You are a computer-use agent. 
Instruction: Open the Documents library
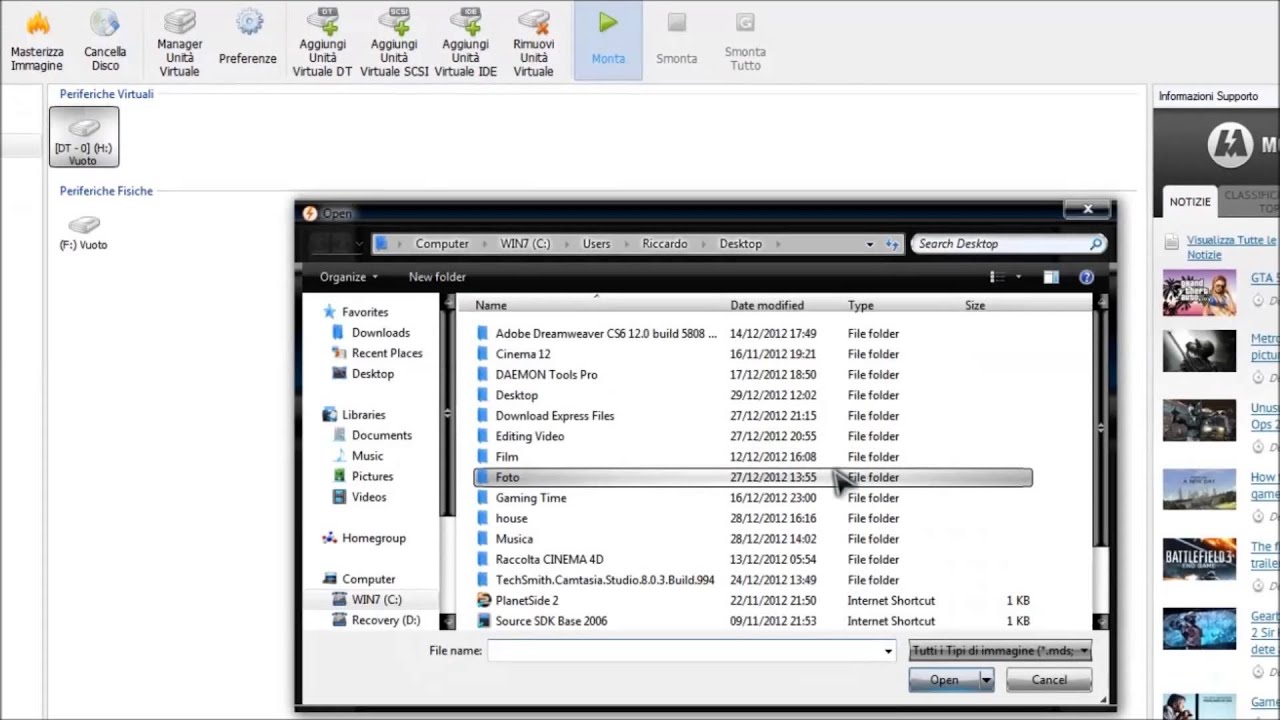(x=371, y=435)
